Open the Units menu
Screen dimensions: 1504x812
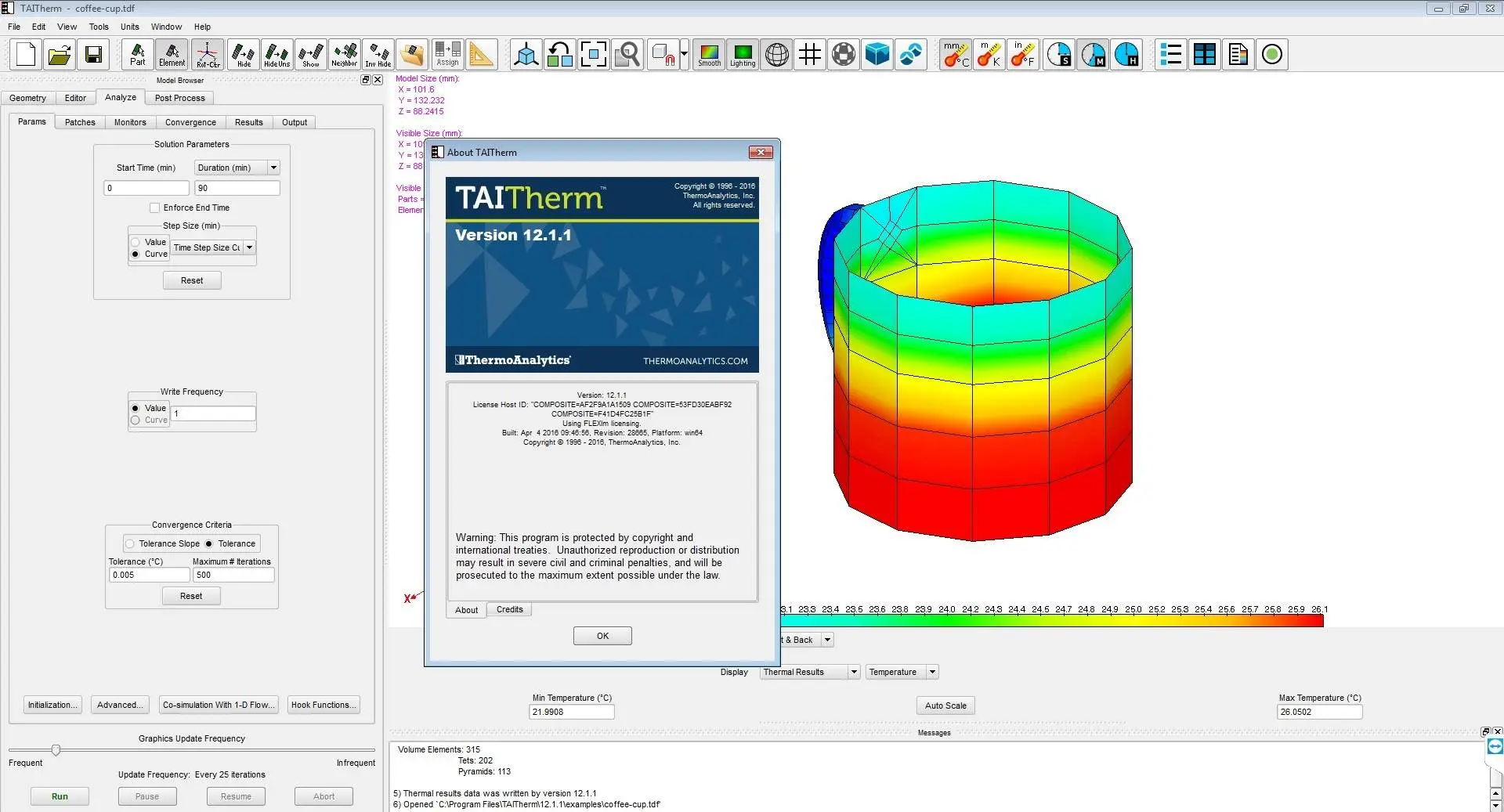pyautogui.click(x=130, y=27)
